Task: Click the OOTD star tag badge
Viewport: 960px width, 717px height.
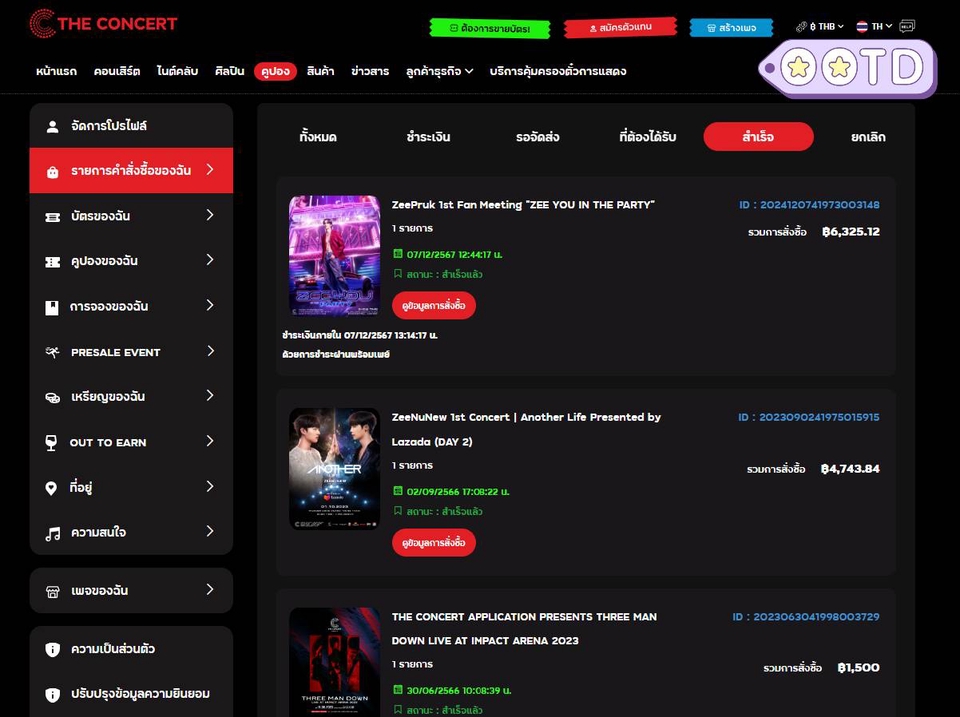Action: (x=850, y=68)
